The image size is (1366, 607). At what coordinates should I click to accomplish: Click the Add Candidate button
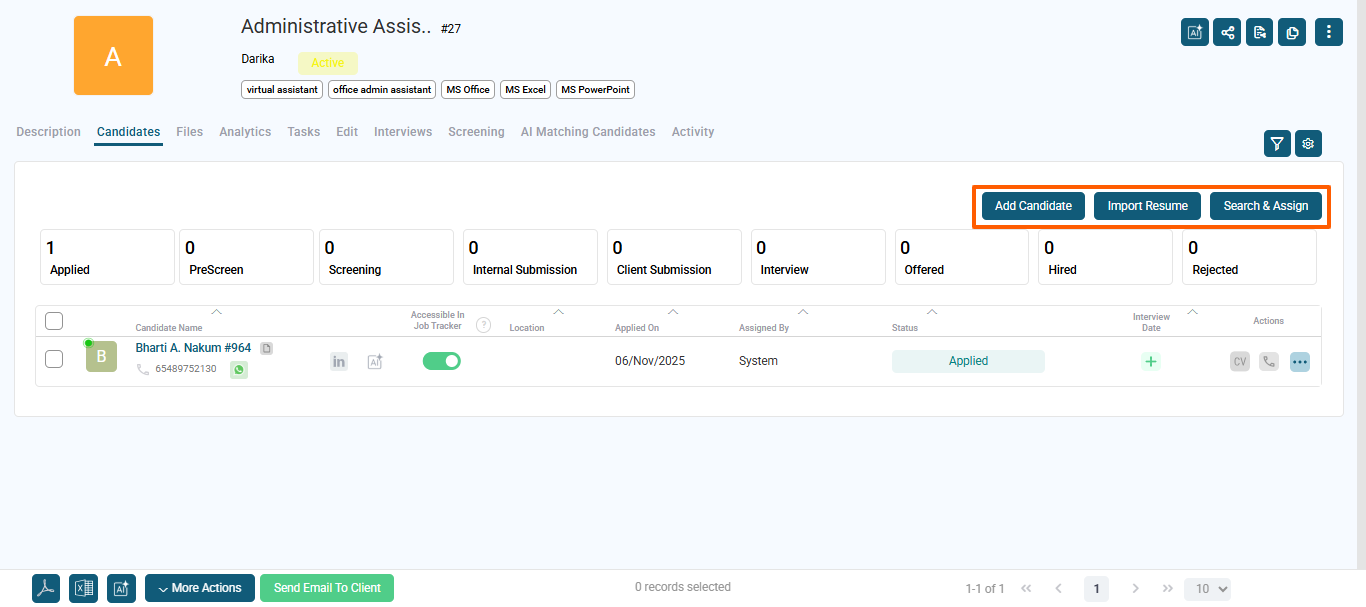1033,206
